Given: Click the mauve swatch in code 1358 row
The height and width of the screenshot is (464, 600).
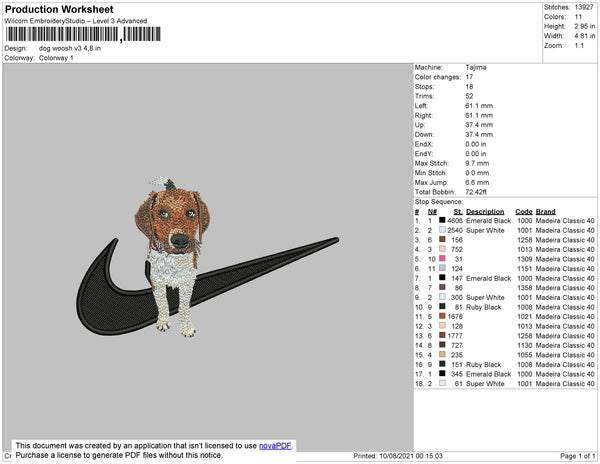Looking at the screenshot, I should tap(442, 287).
